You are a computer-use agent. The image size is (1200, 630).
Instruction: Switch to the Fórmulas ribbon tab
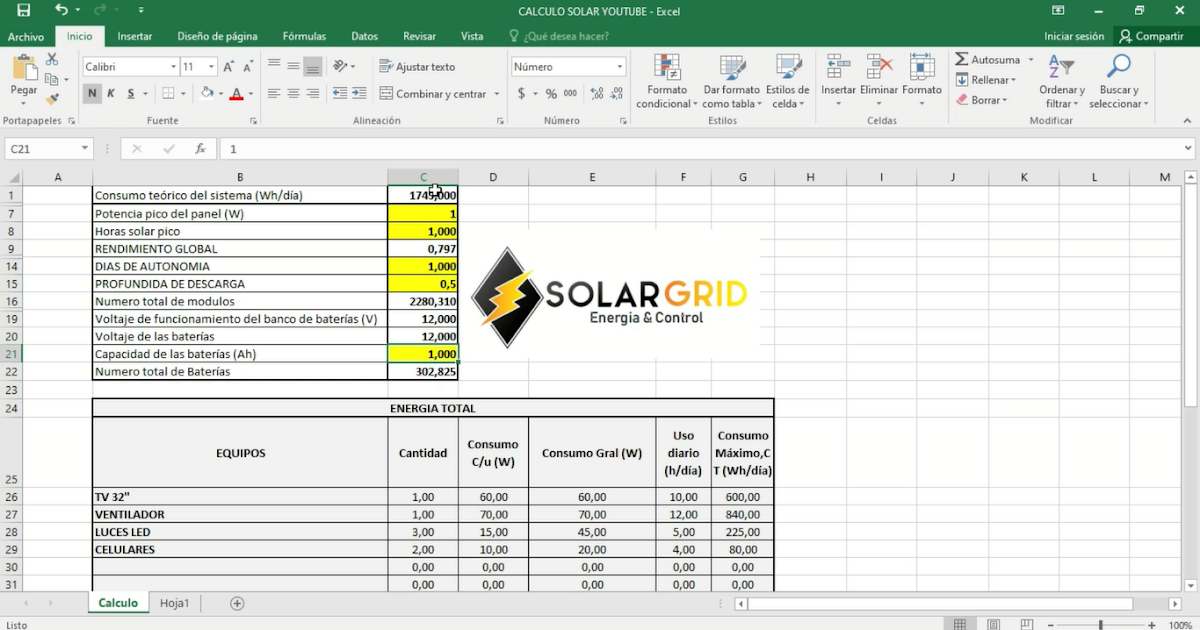tap(304, 35)
